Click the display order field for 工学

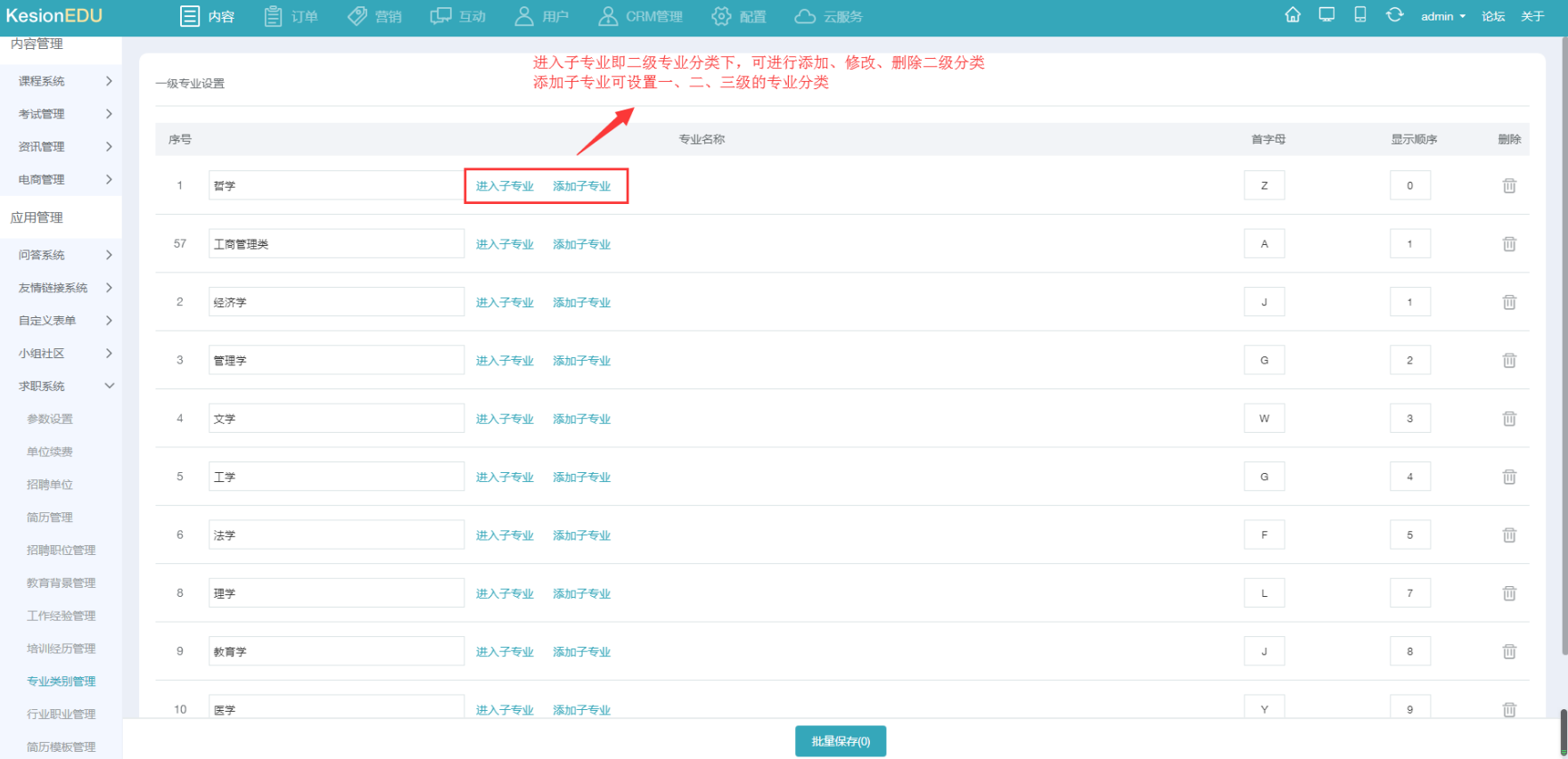coord(1409,477)
